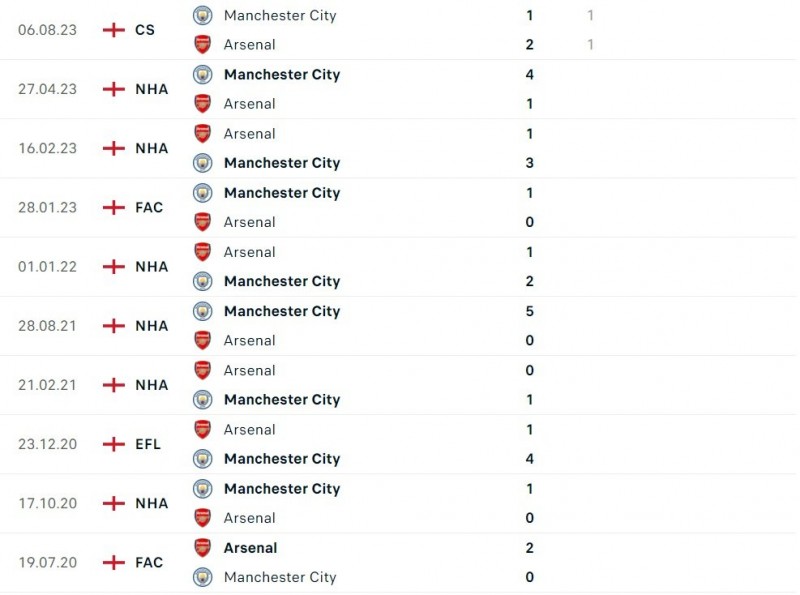Click England flag beside CS competition

(114, 30)
